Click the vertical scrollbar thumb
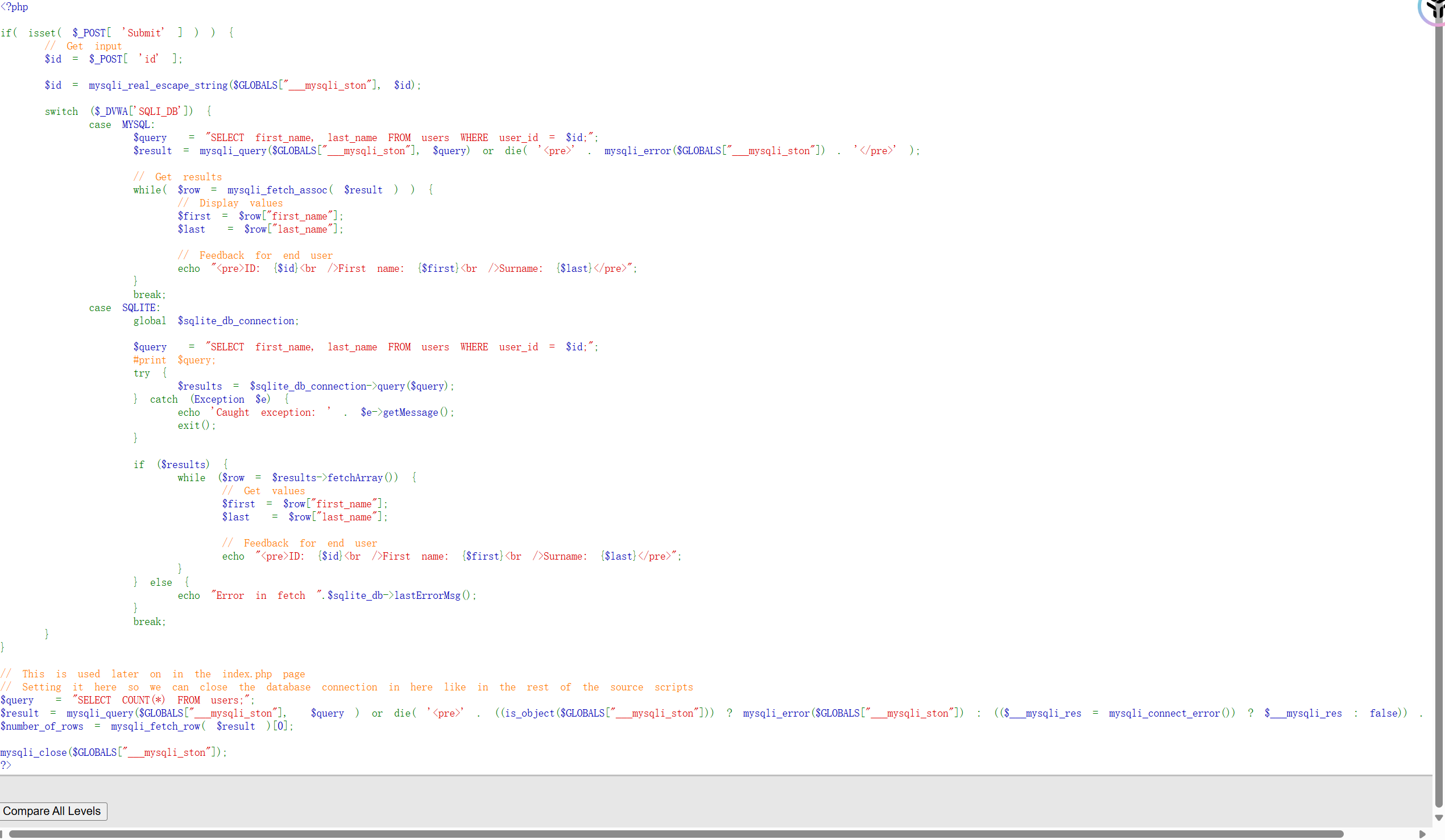 1439,402
